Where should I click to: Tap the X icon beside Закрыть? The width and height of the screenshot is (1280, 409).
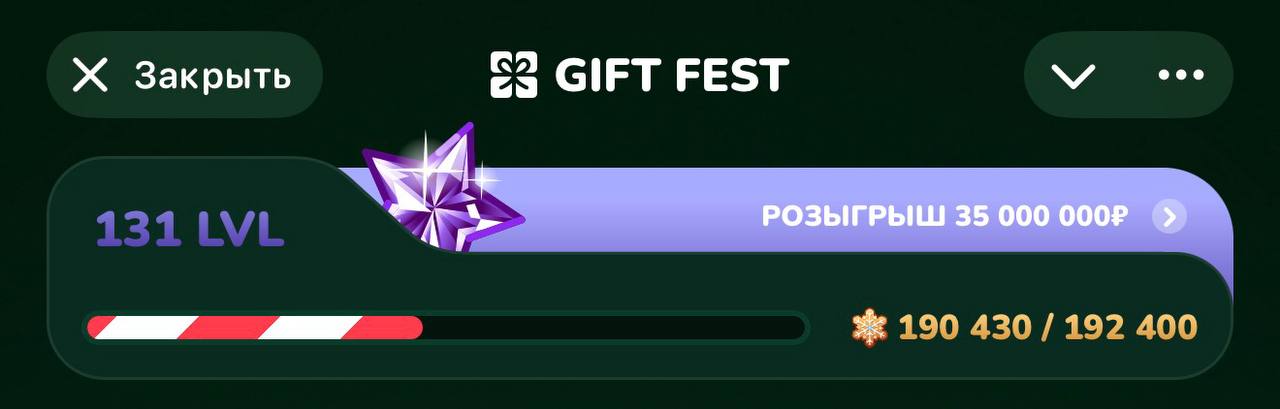click(90, 75)
